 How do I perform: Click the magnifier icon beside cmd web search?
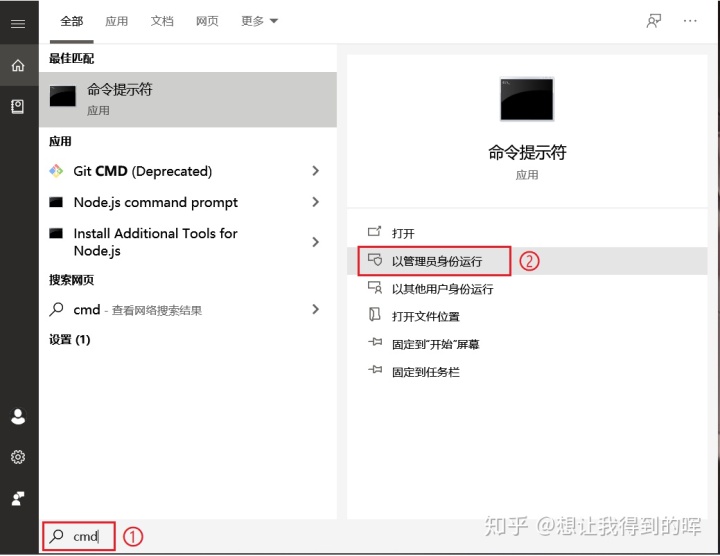point(56,309)
